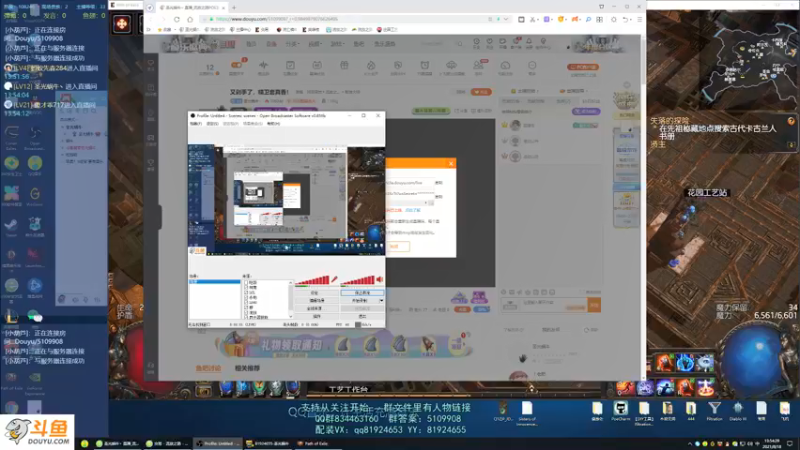Click the orange send button in chat box
800x450 pixels.
tap(594, 305)
